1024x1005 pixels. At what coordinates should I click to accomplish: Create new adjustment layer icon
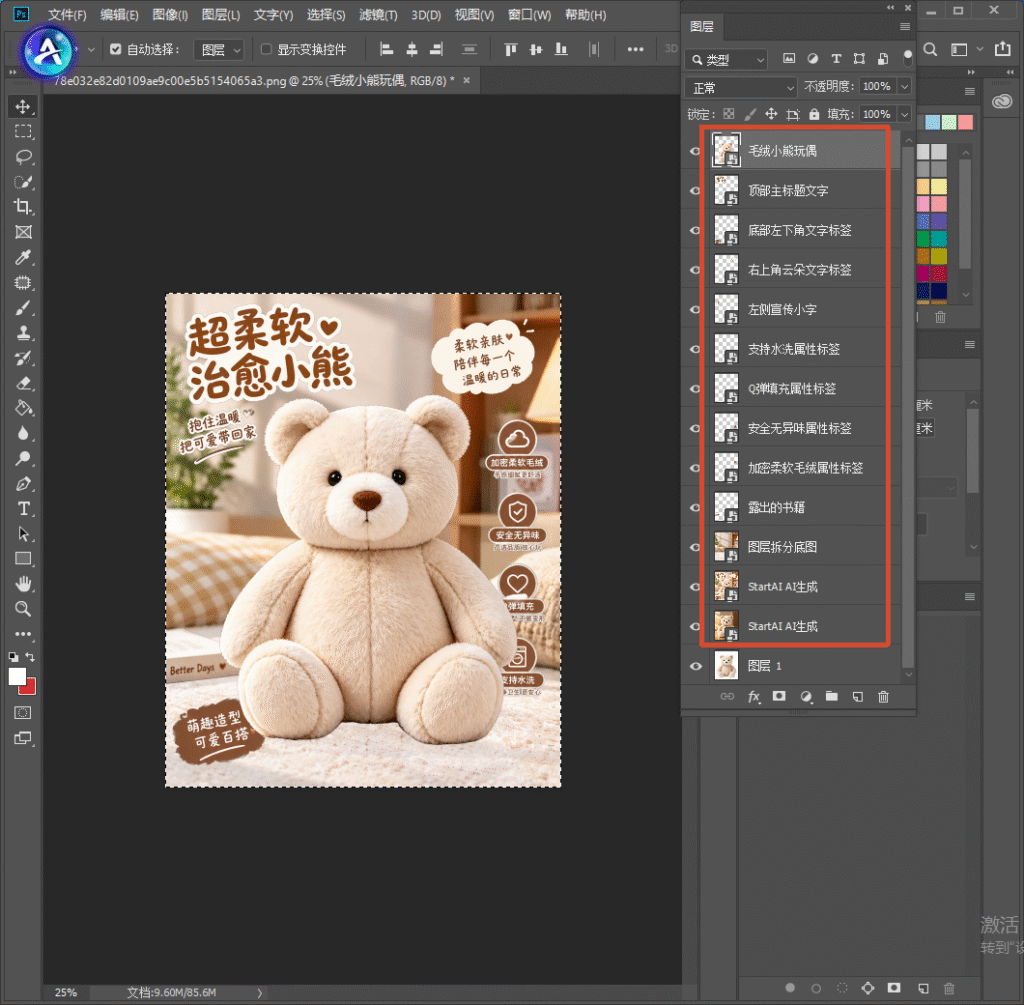[x=806, y=697]
